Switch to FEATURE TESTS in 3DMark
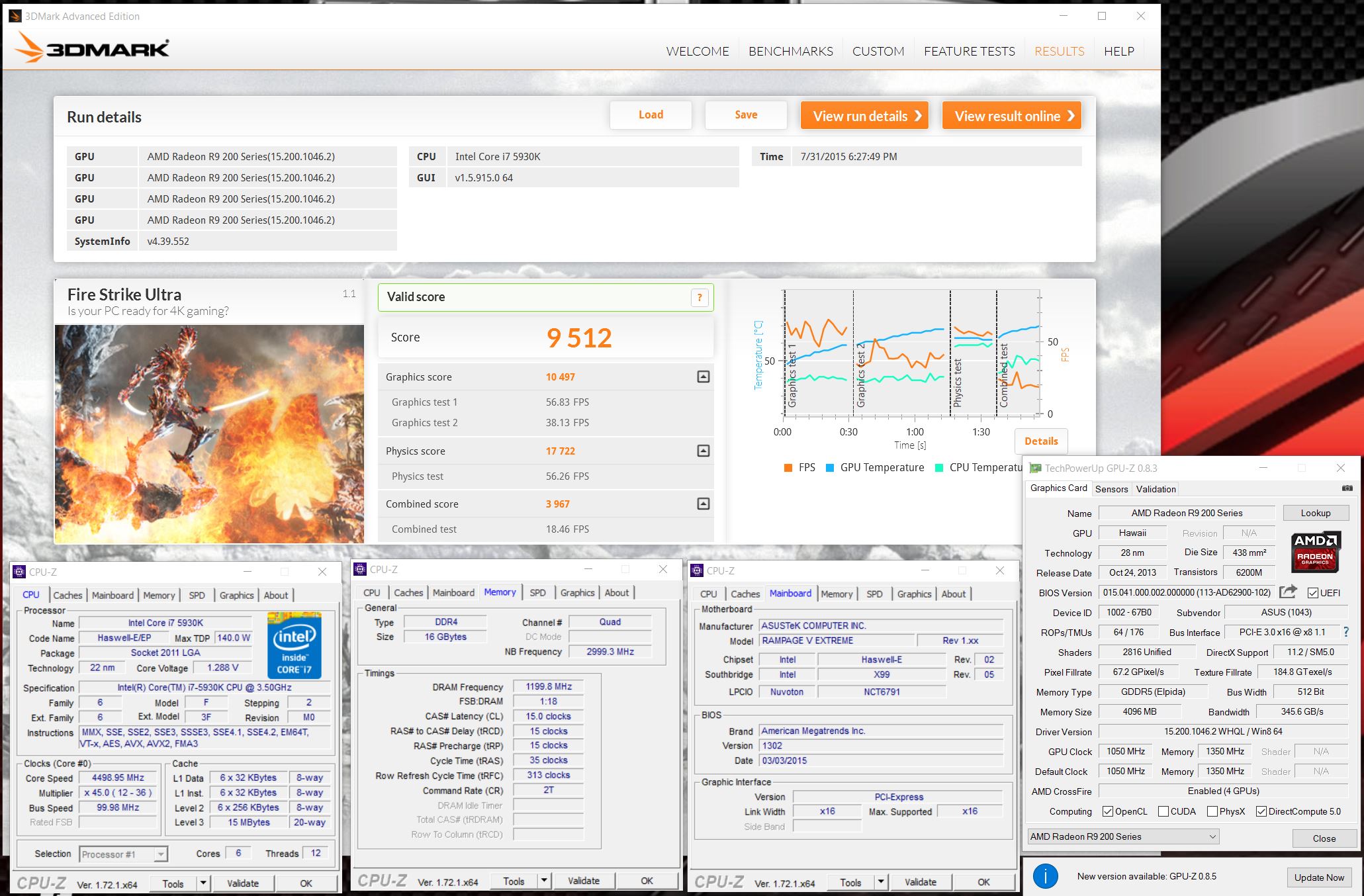Screen dimensions: 1364x896 pos(970,51)
